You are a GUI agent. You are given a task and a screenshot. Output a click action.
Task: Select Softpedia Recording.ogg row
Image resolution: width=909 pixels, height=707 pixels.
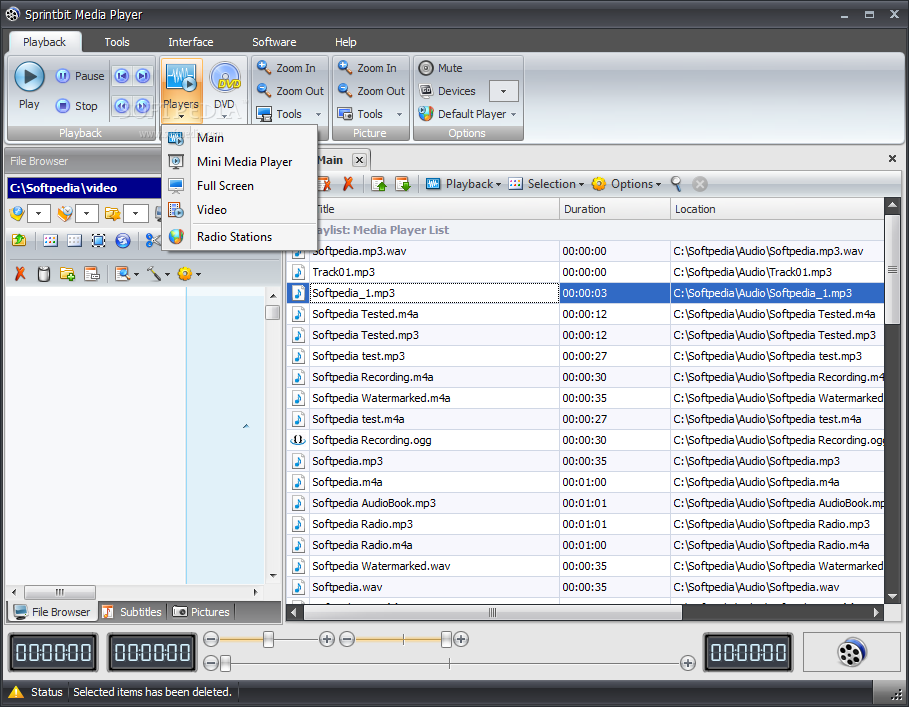tap(586, 440)
